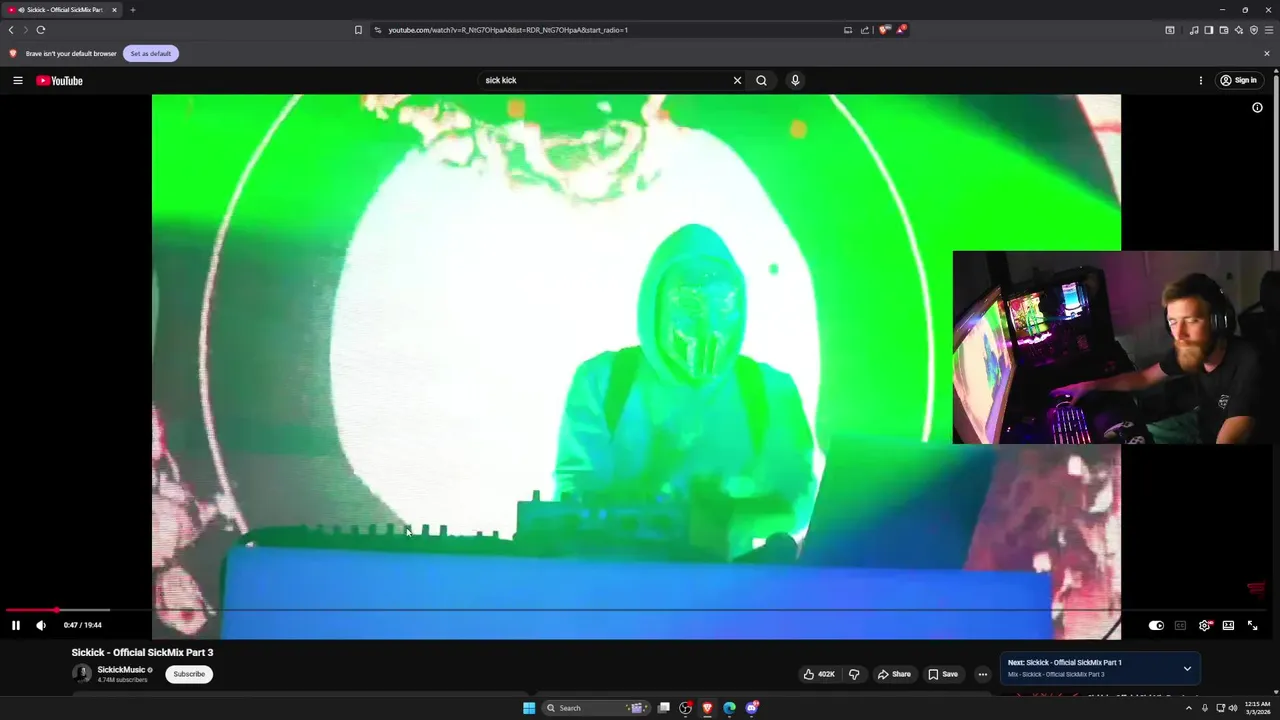Set Brave as default browser
The width and height of the screenshot is (1280, 720).
point(151,53)
